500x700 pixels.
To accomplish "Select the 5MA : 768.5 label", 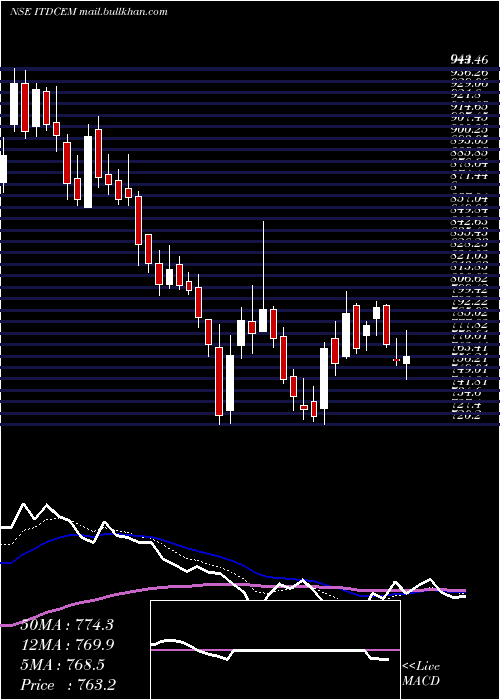I will pyautogui.click(x=62, y=665).
